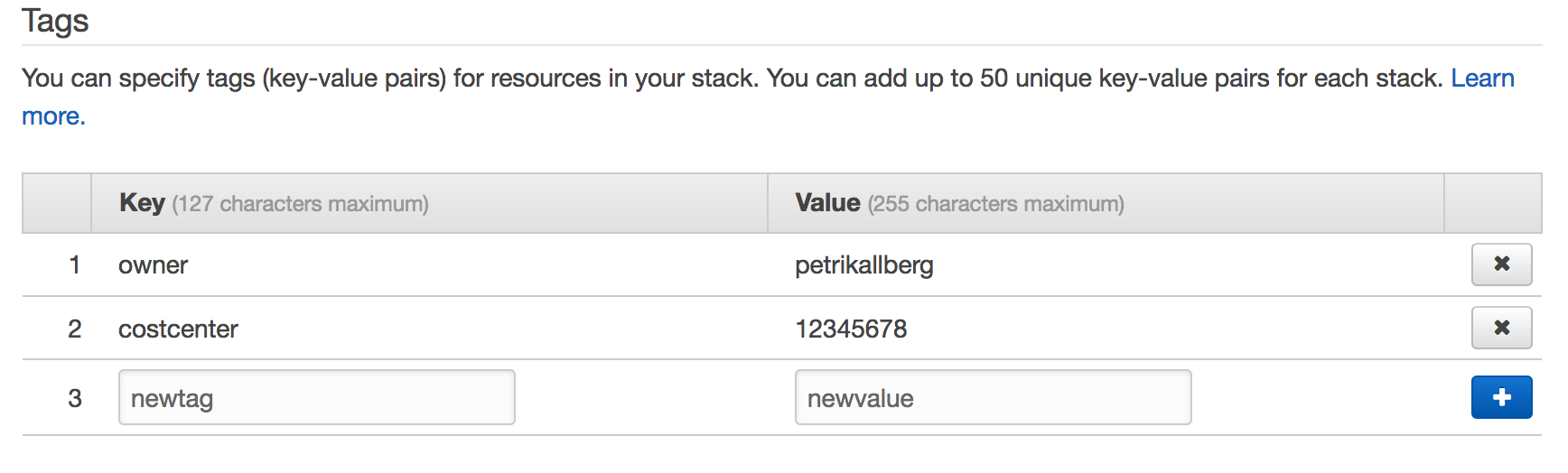This screenshot has width=1568, height=473.
Task: Remove the owner tag with its X button
Action: click(x=1501, y=264)
